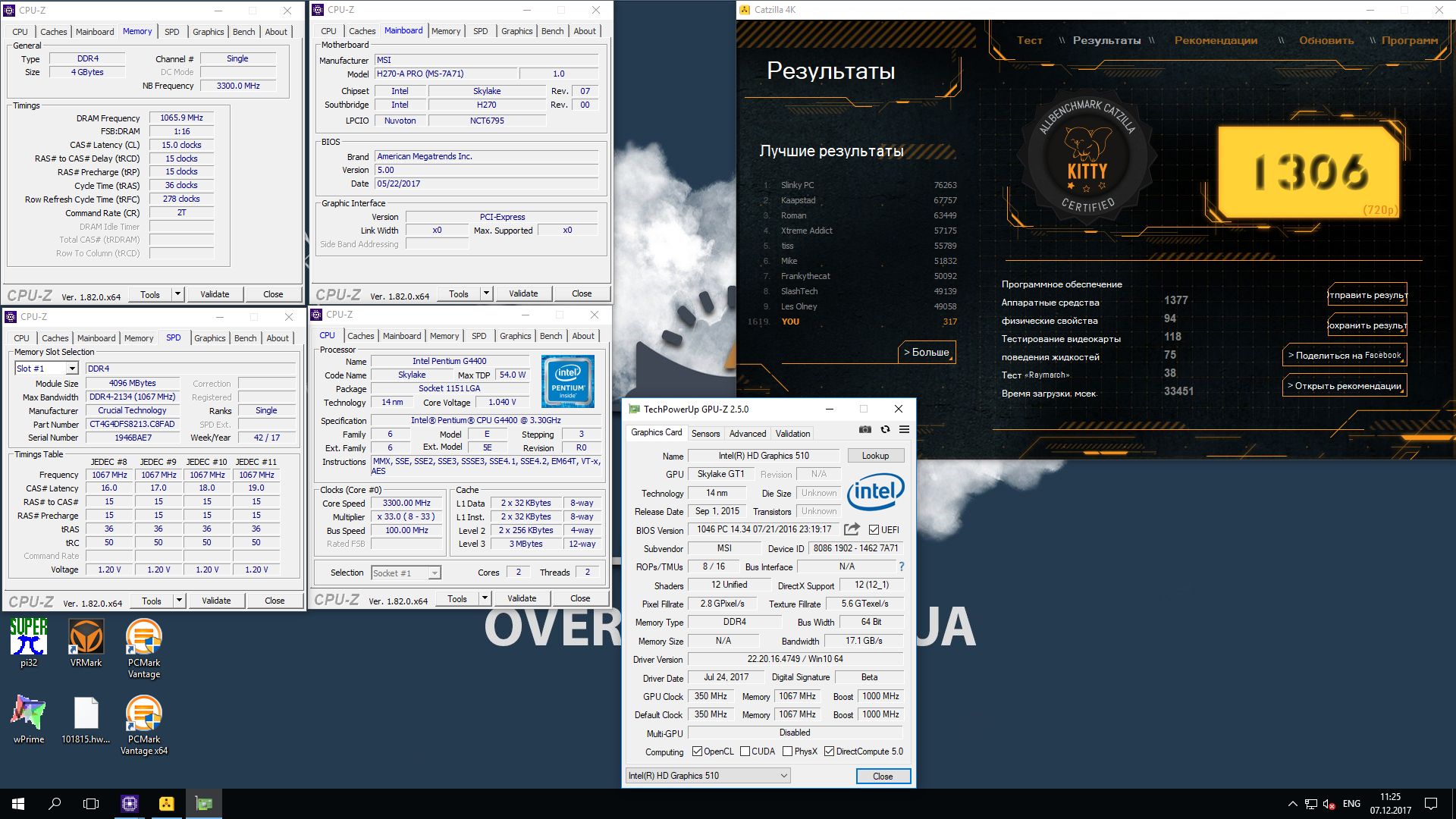This screenshot has height=819, width=1456.
Task: Click Открыть рекомендации button
Action: (x=1345, y=385)
